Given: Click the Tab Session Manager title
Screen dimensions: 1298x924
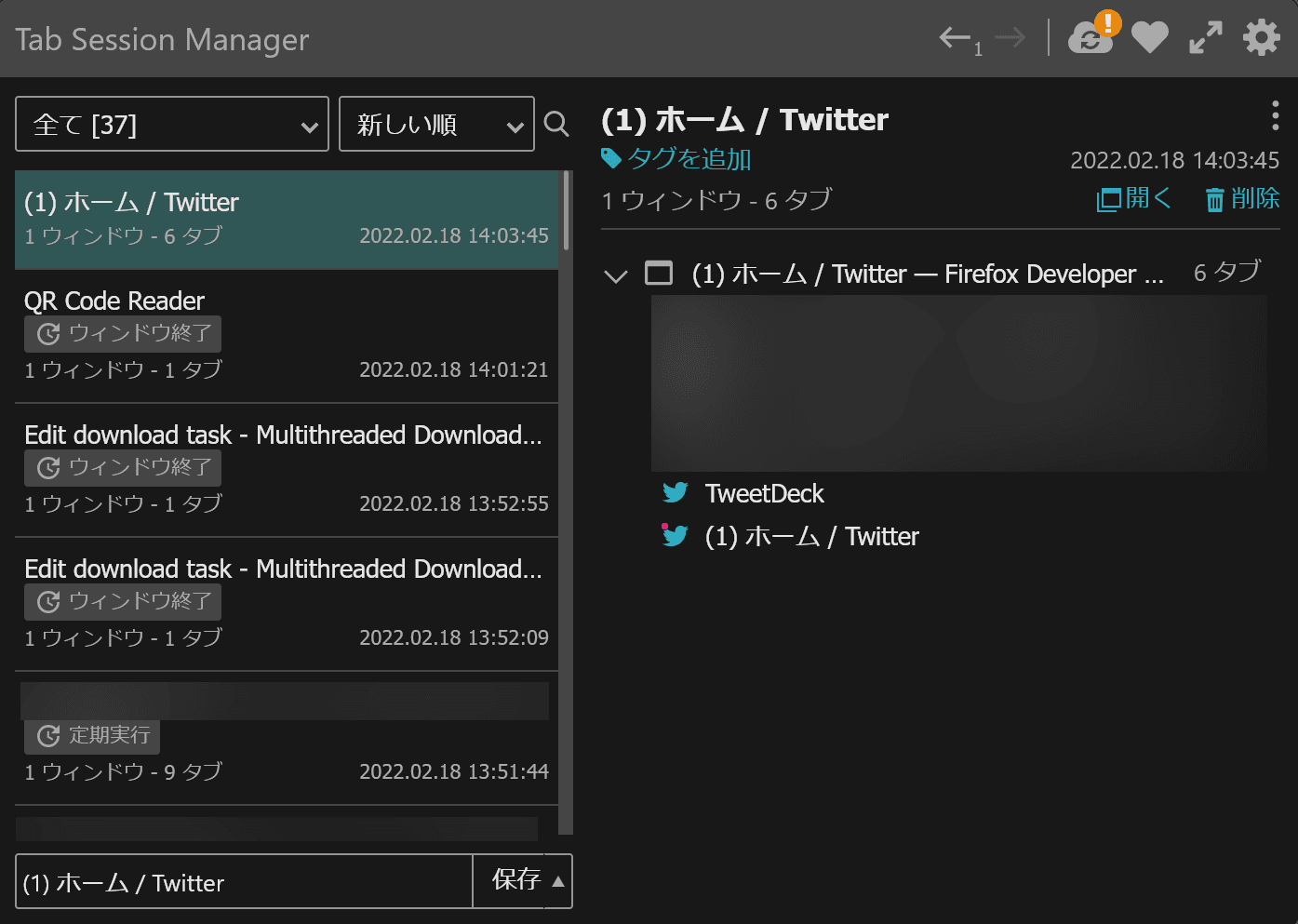Looking at the screenshot, I should tap(162, 39).
